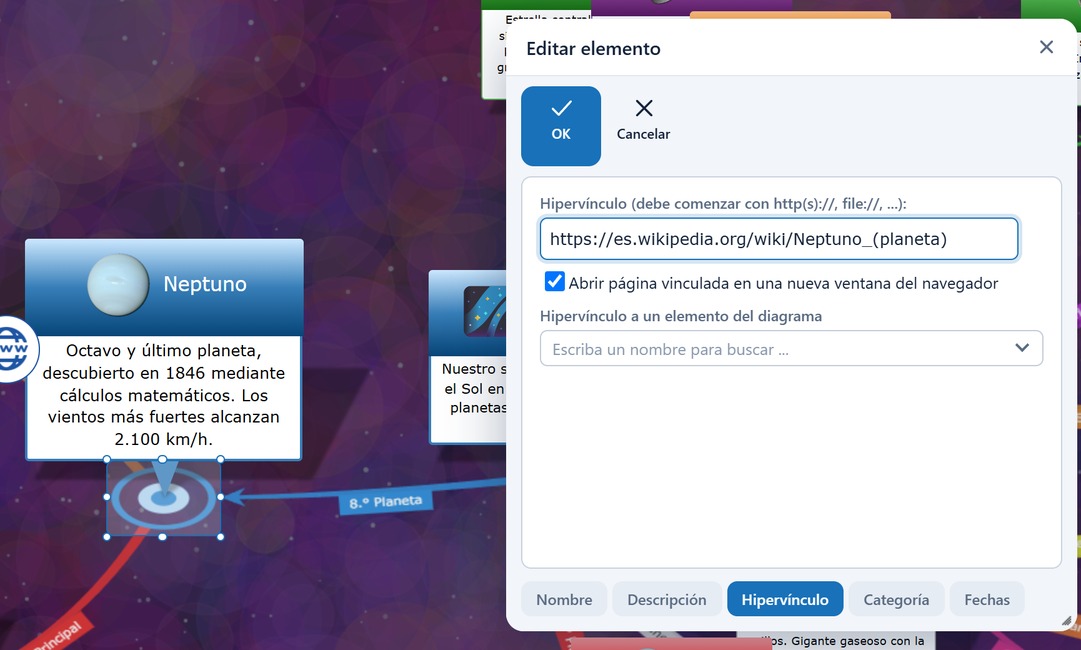Click Cancelar to discard changes
The width and height of the screenshot is (1081, 650).
coord(643,121)
